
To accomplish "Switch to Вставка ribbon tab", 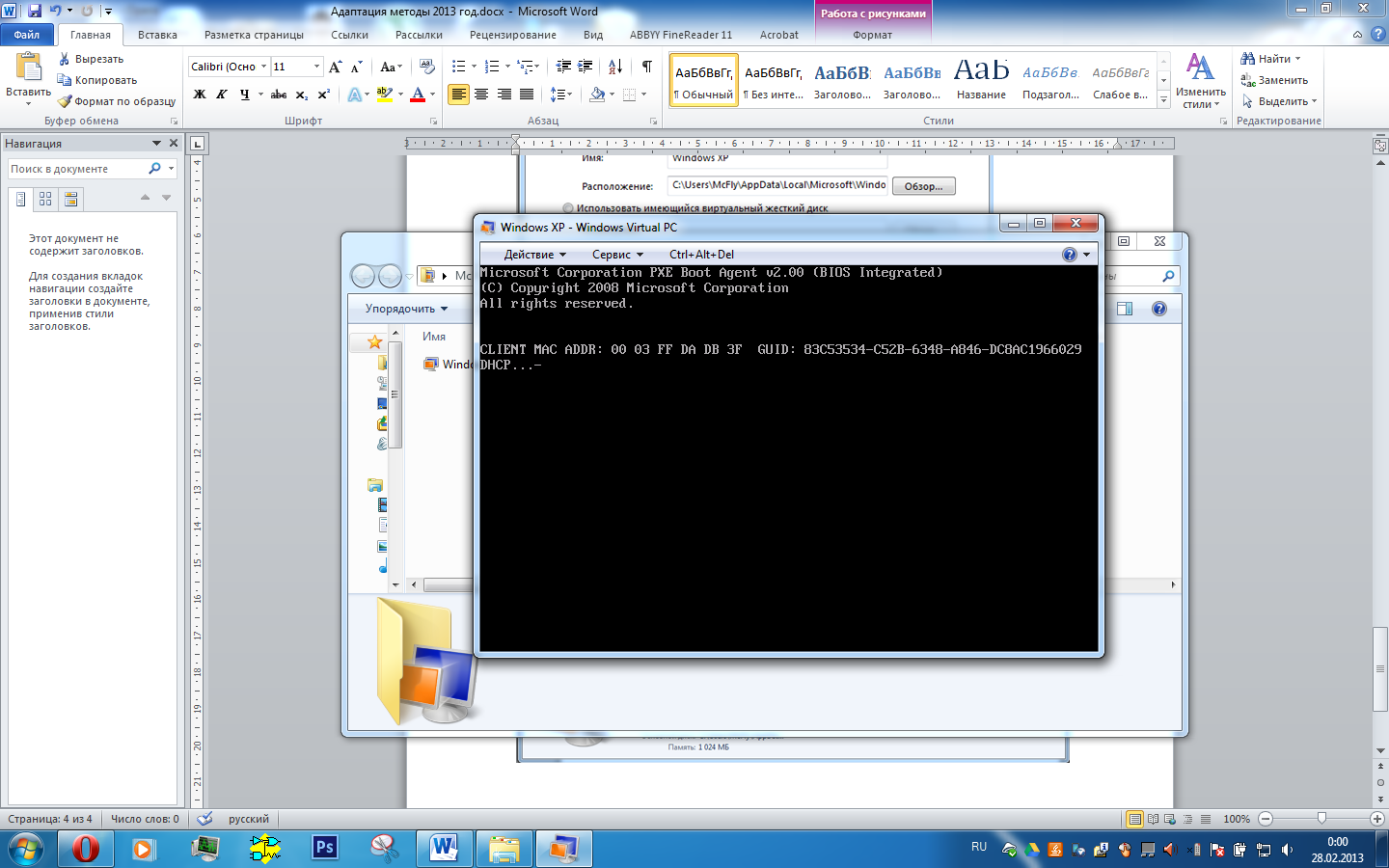I will point(157,35).
